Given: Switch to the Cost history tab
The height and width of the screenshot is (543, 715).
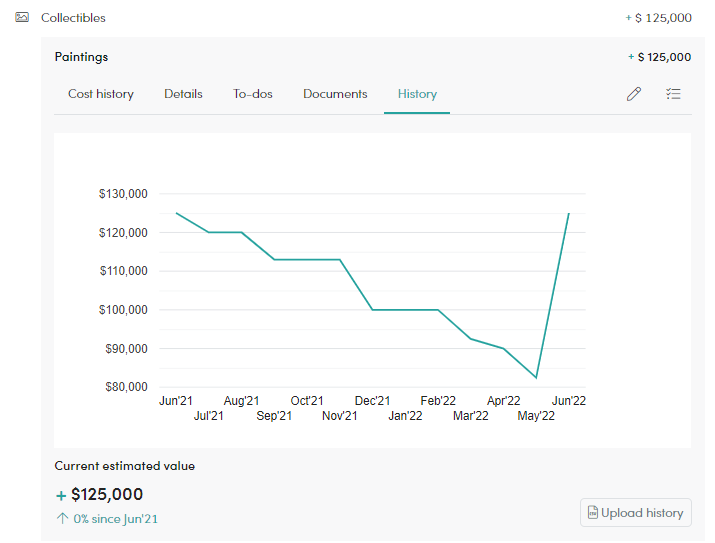Looking at the screenshot, I should 101,94.
